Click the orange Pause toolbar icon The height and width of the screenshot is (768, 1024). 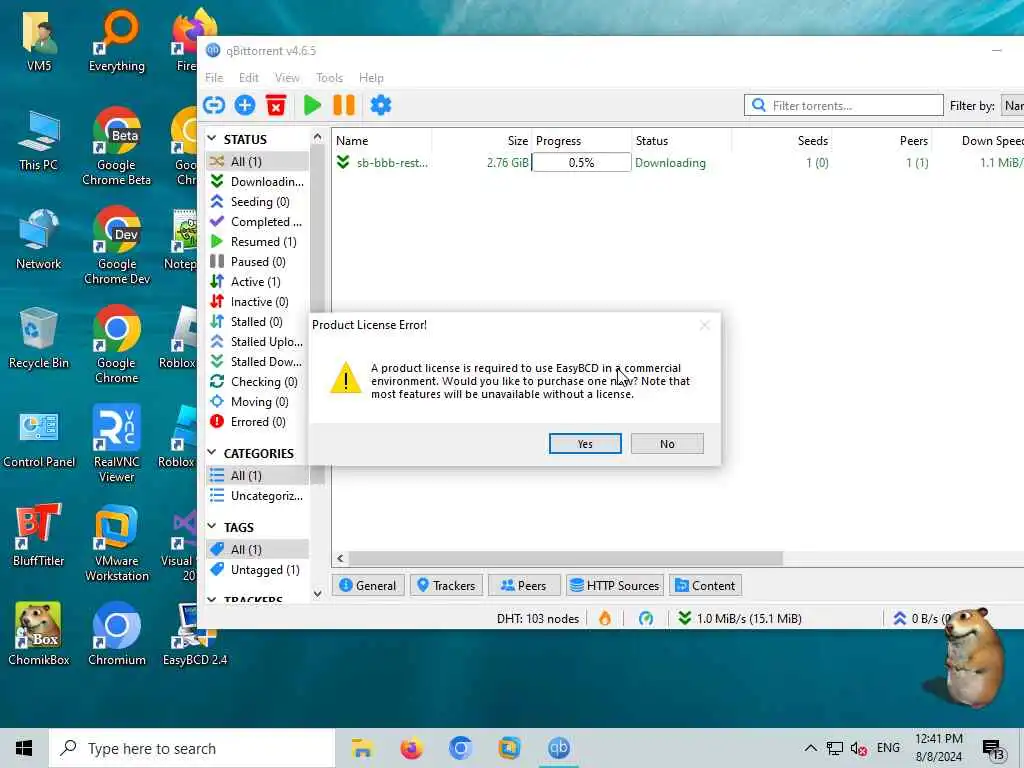click(344, 105)
